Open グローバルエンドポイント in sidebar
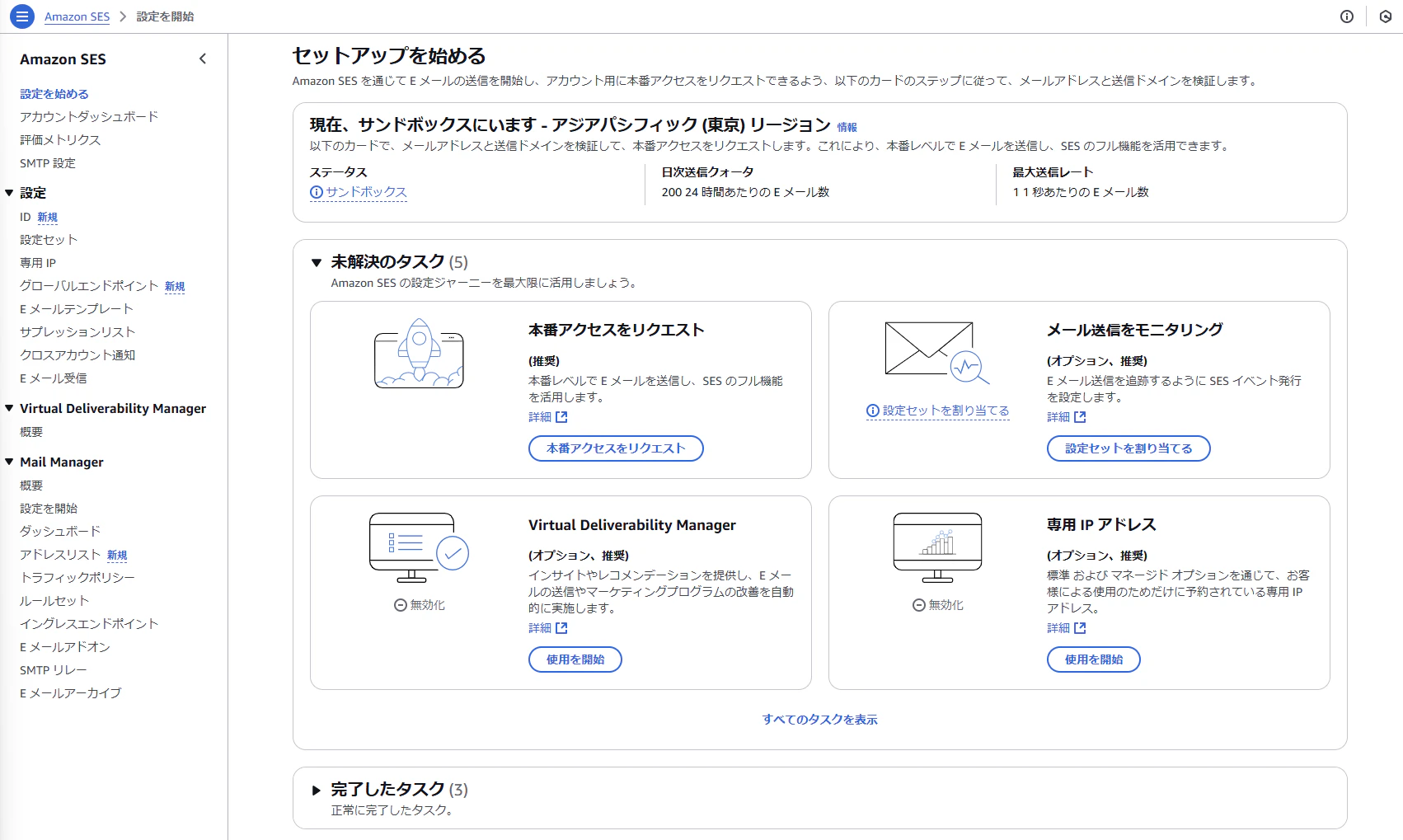The image size is (1403, 840). click(89, 286)
